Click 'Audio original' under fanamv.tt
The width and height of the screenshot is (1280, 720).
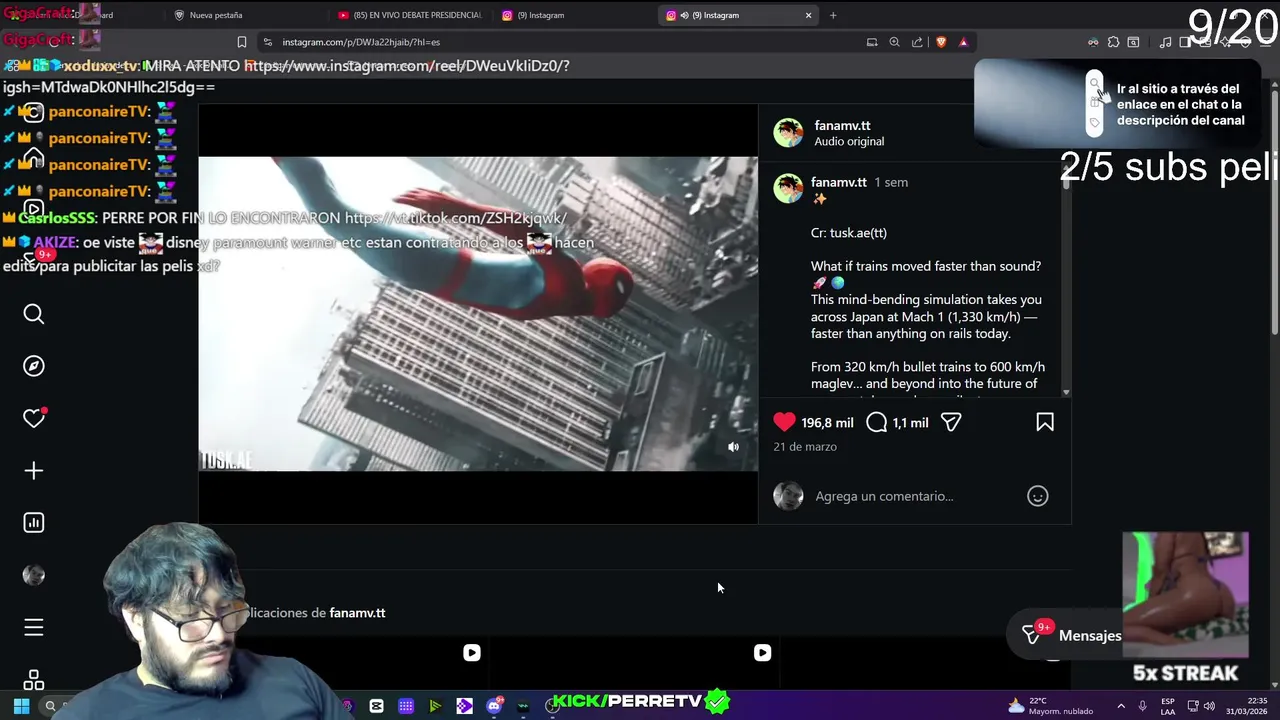[x=849, y=141]
